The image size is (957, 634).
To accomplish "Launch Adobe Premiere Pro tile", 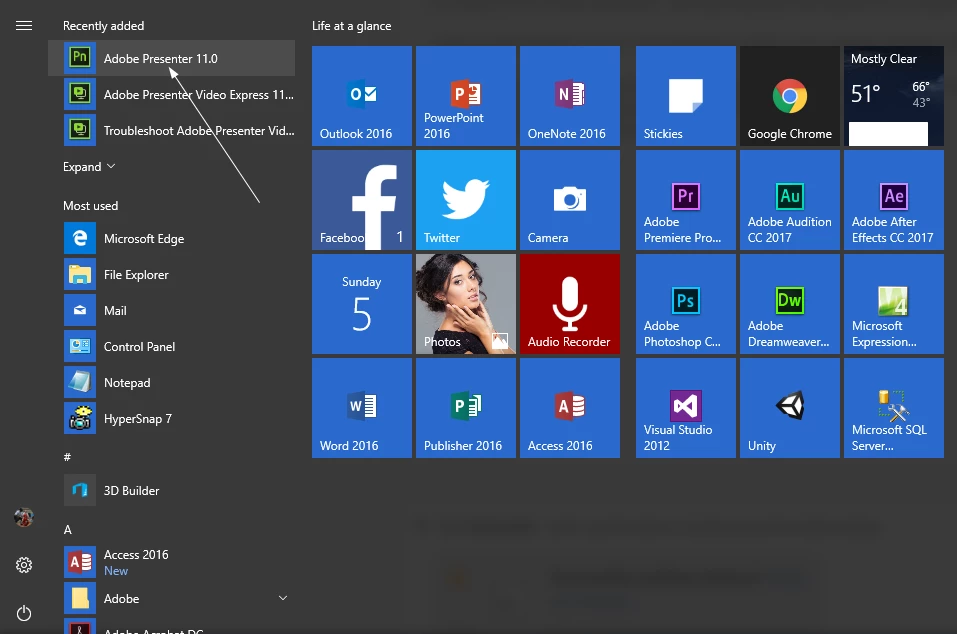I will pyautogui.click(x=685, y=200).
